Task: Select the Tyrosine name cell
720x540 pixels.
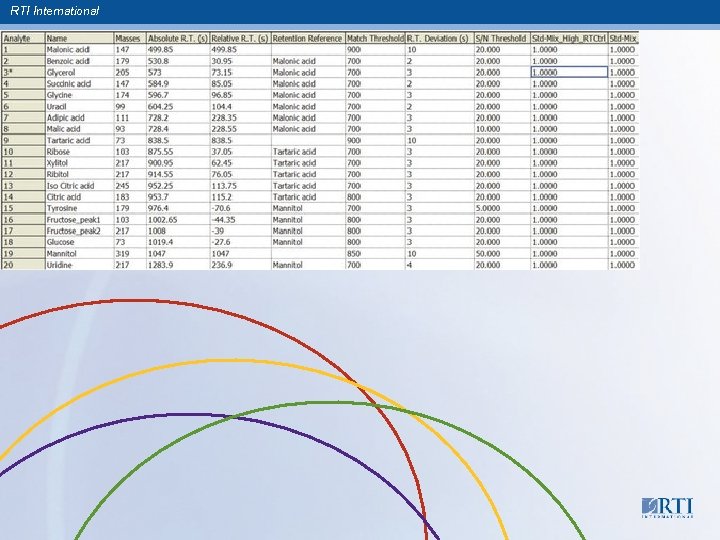Action: click(x=79, y=208)
